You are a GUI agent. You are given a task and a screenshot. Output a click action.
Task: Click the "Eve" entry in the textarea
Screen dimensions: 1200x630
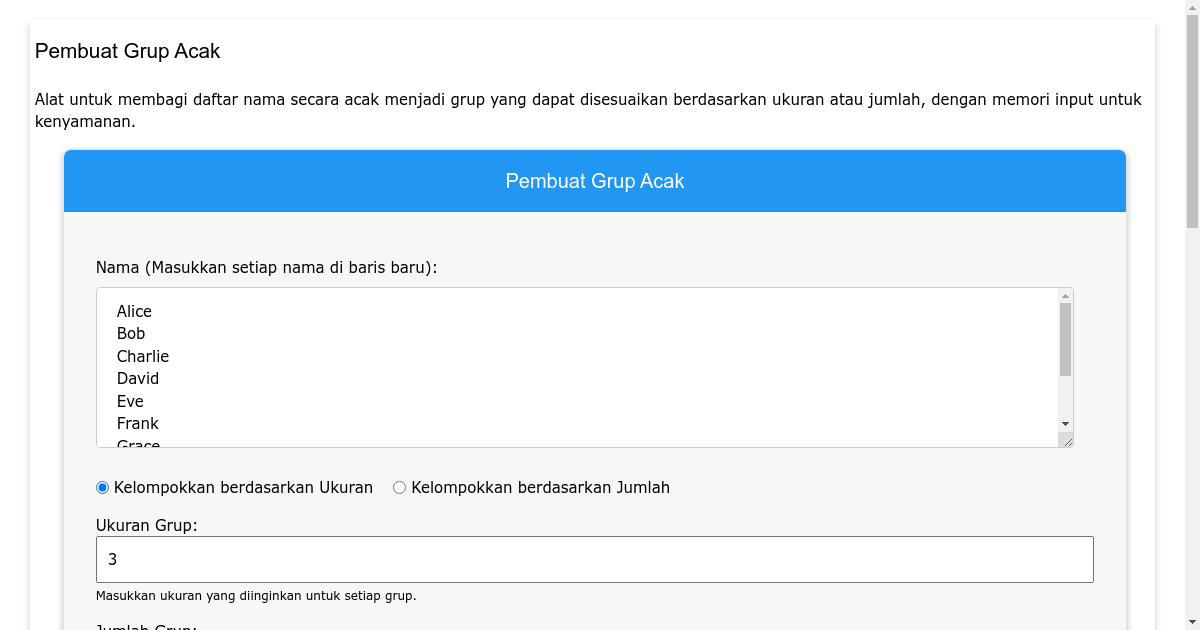(130, 401)
